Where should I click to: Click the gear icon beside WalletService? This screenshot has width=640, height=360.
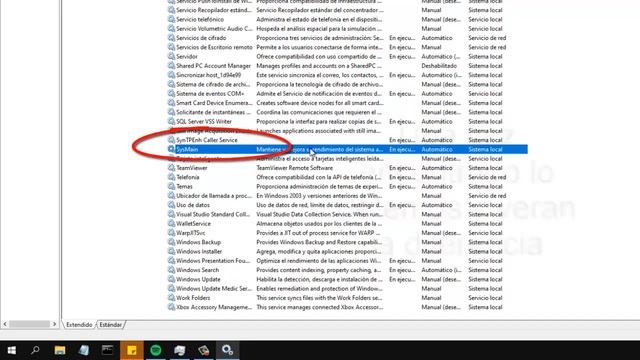point(171,224)
